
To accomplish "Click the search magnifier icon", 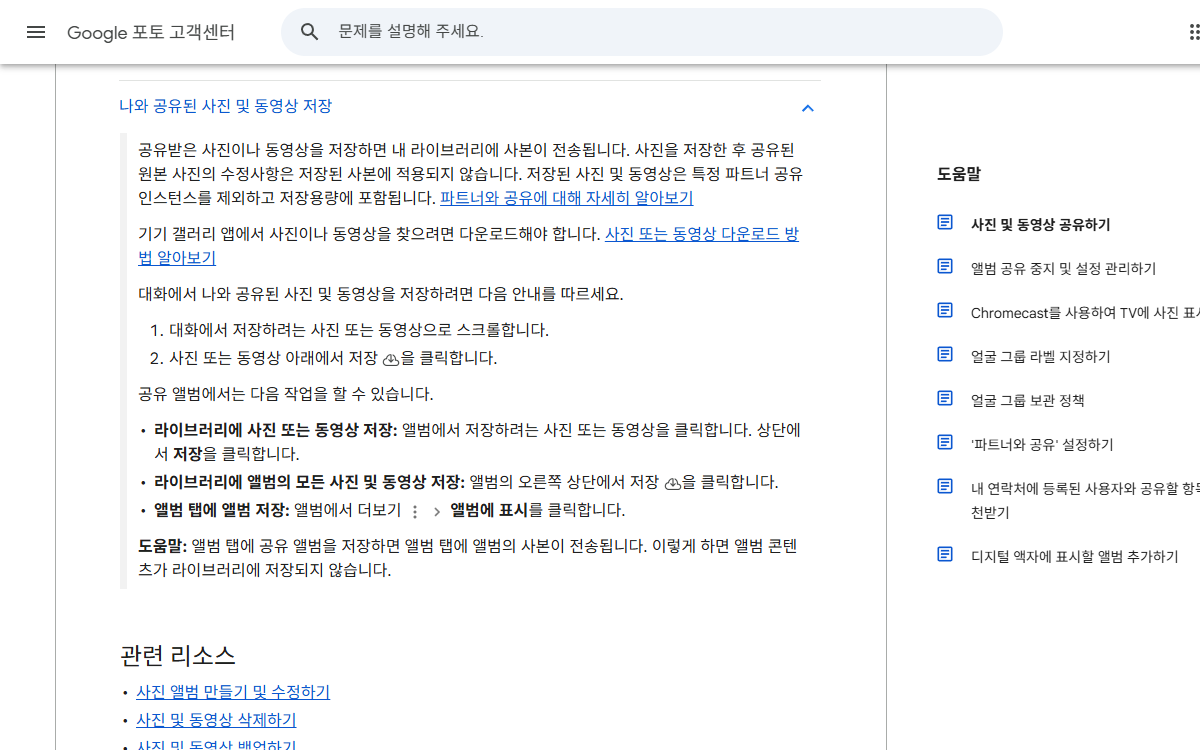I will [x=310, y=32].
